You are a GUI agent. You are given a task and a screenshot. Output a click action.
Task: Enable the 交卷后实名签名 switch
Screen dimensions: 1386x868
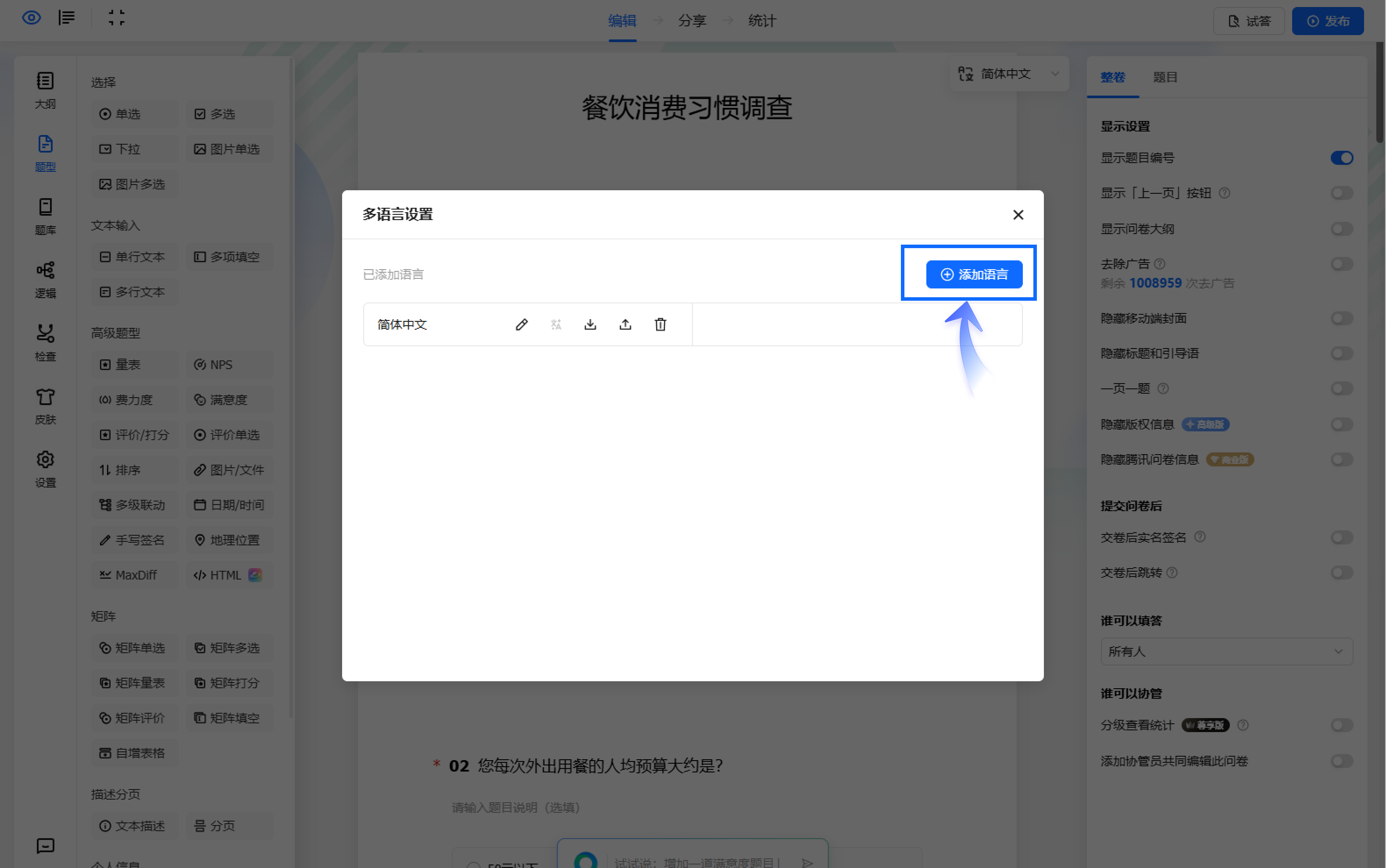pos(1342,537)
